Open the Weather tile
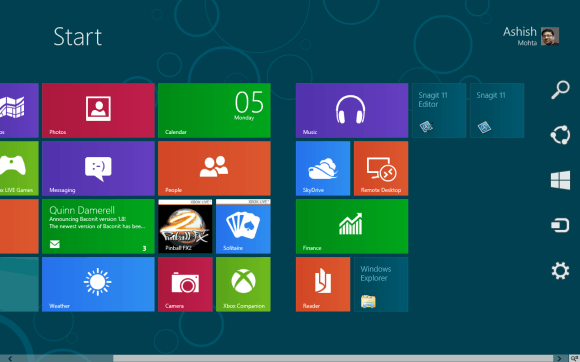 pyautogui.click(x=98, y=284)
